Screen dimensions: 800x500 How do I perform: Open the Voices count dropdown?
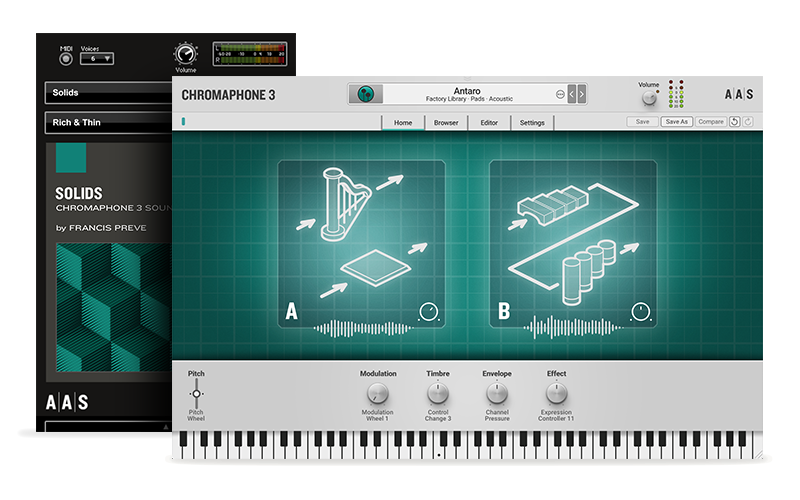(x=97, y=59)
